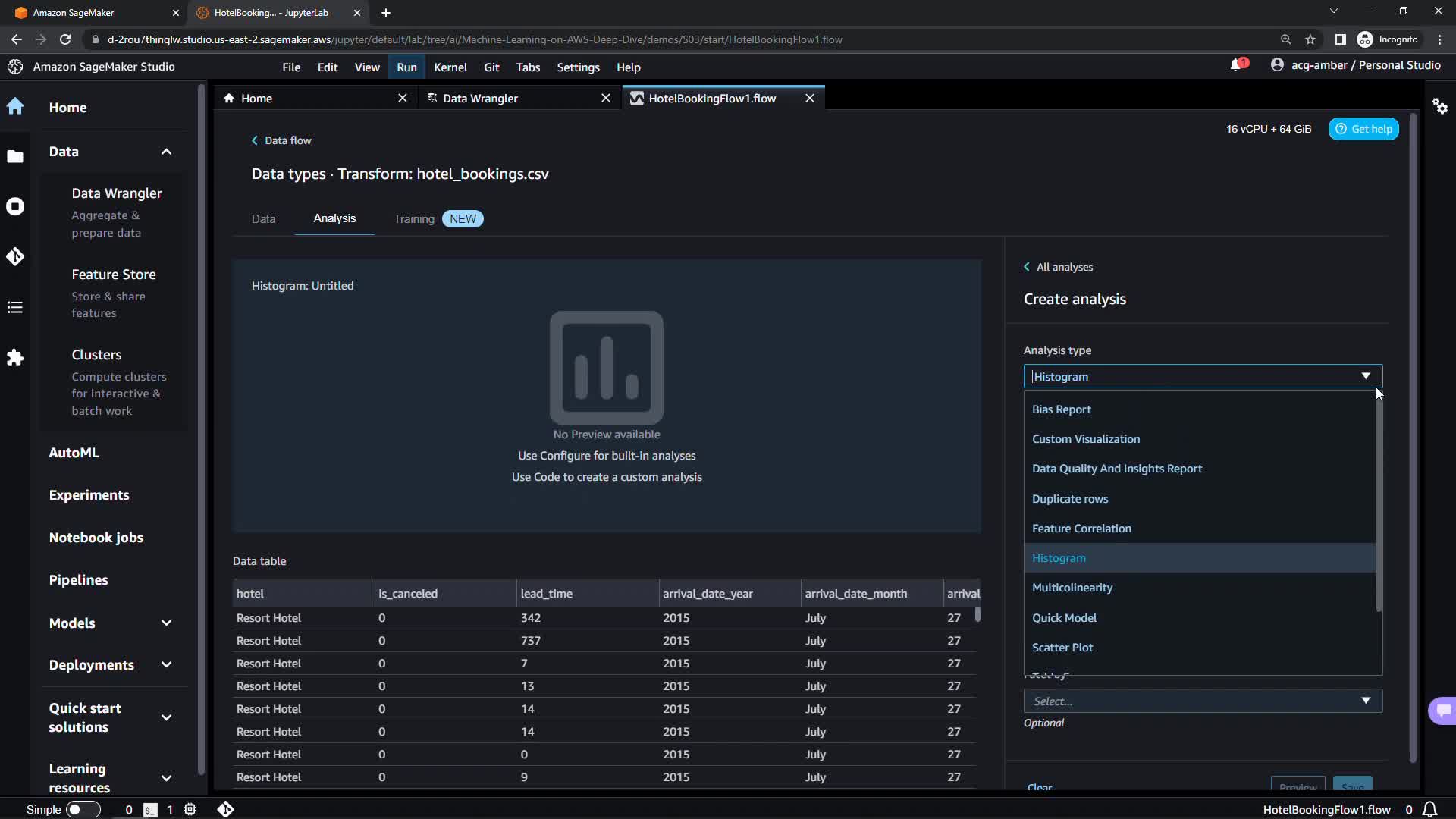Switch to the Training tab

414,219
